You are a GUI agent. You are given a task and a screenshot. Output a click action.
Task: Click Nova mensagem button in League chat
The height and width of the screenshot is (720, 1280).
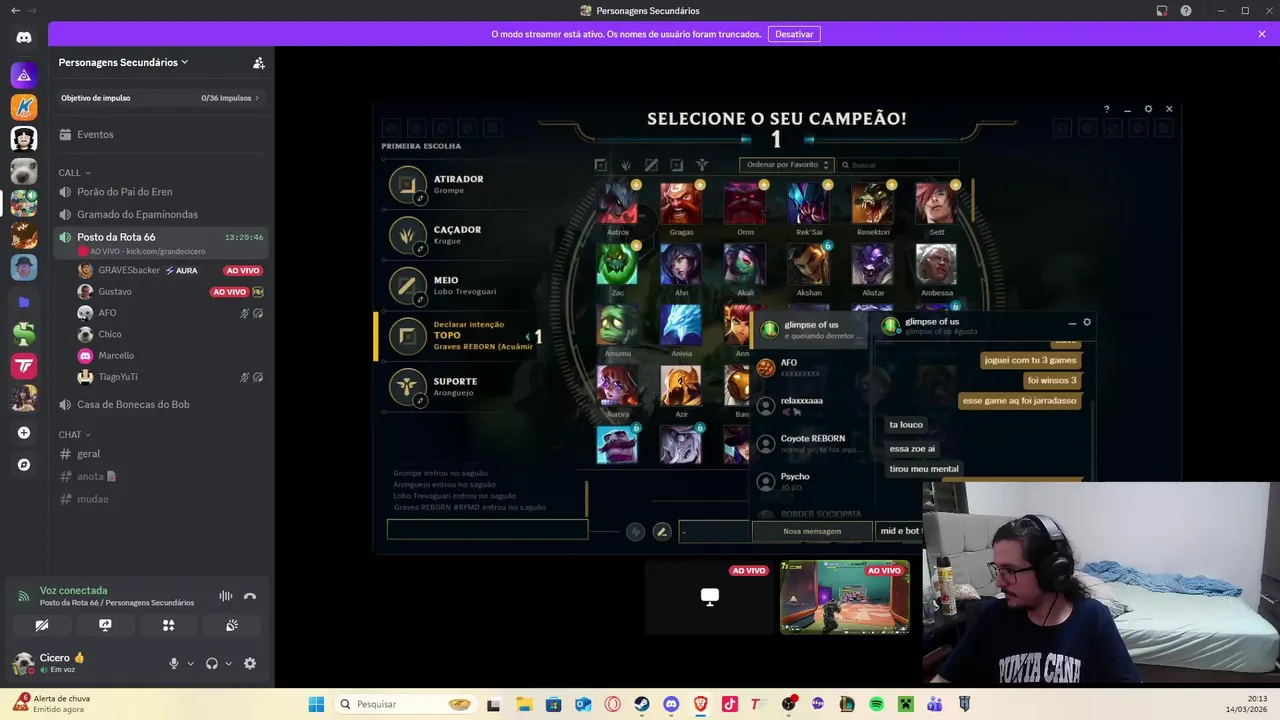point(812,531)
